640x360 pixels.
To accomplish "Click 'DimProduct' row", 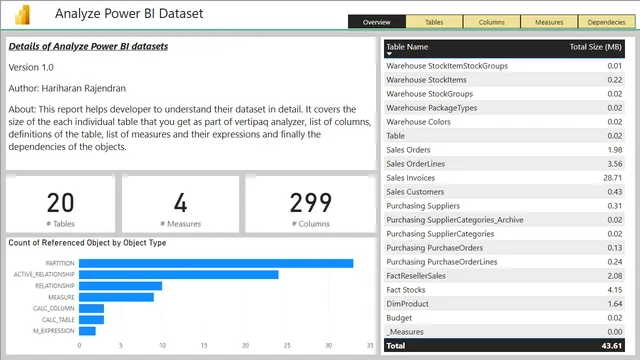I will (504, 304).
